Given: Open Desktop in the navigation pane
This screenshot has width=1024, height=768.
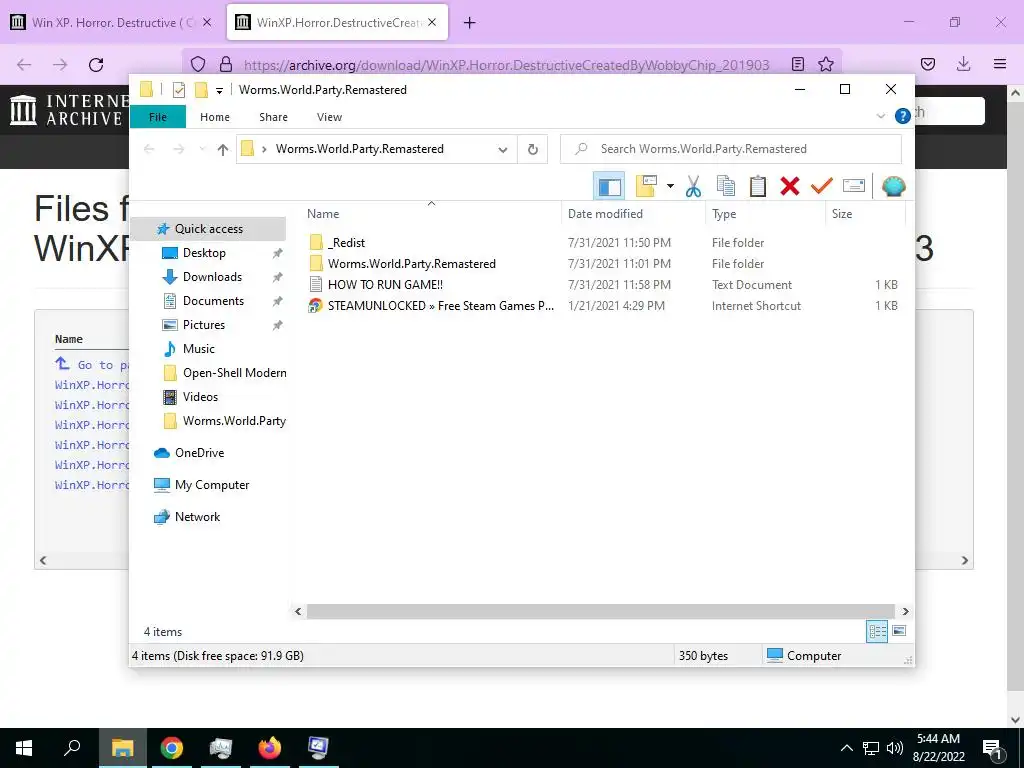Looking at the screenshot, I should point(204,253).
